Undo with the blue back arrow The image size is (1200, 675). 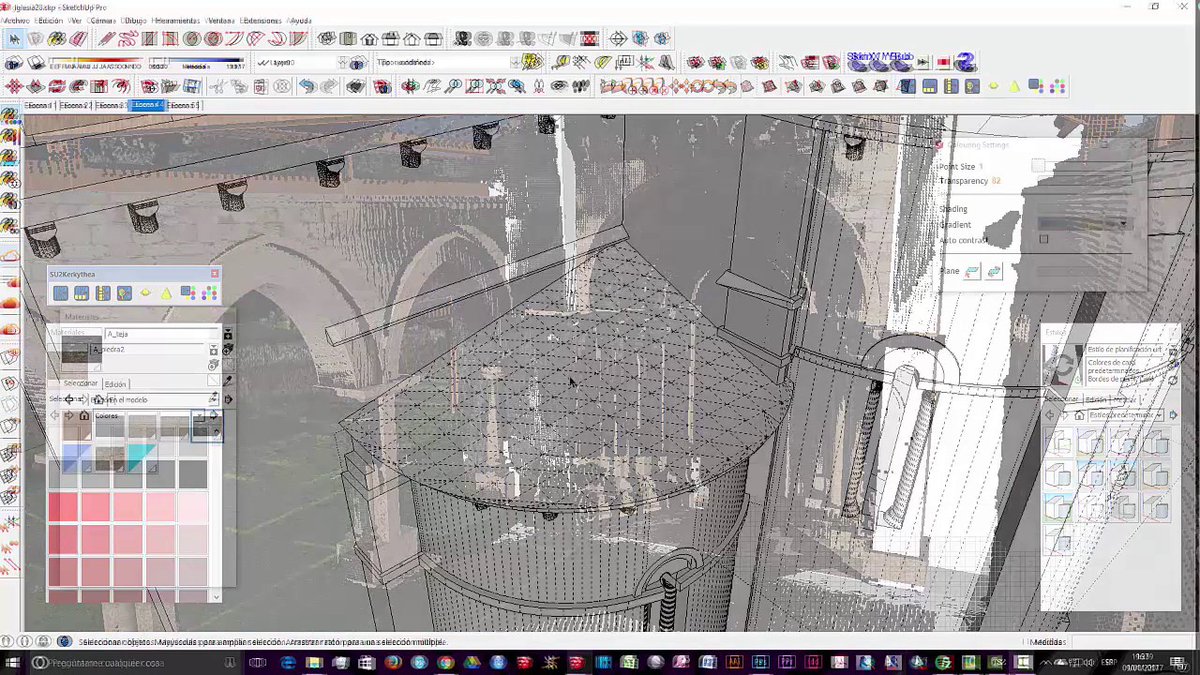[306, 87]
